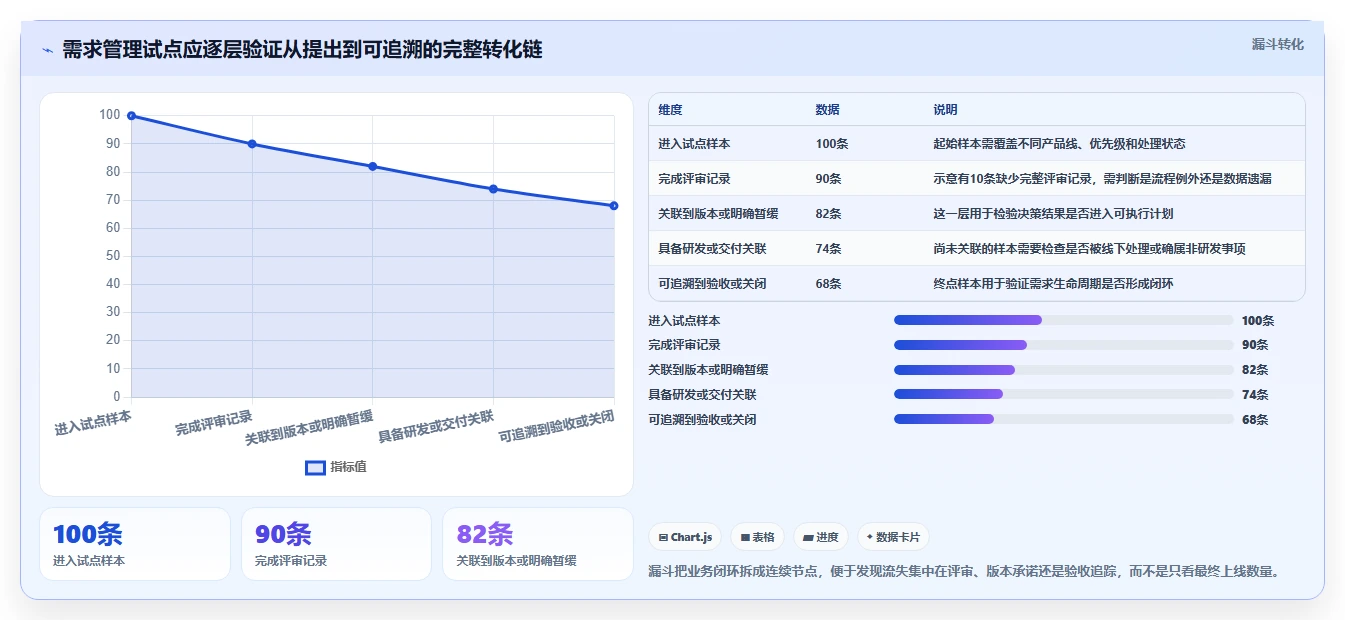Click the progress bar for 具备研发或交付关联
Viewport: 1345px width, 620px height.
point(1063,394)
